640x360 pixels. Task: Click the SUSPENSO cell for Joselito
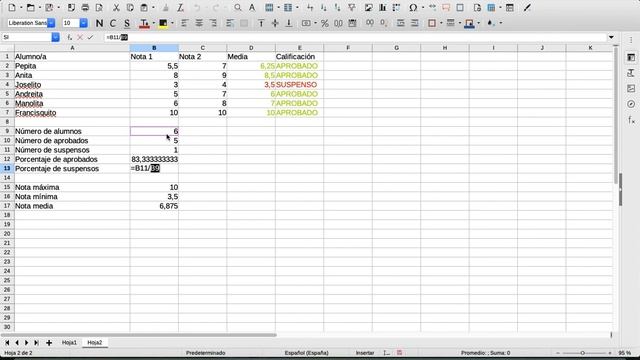[x=299, y=84]
